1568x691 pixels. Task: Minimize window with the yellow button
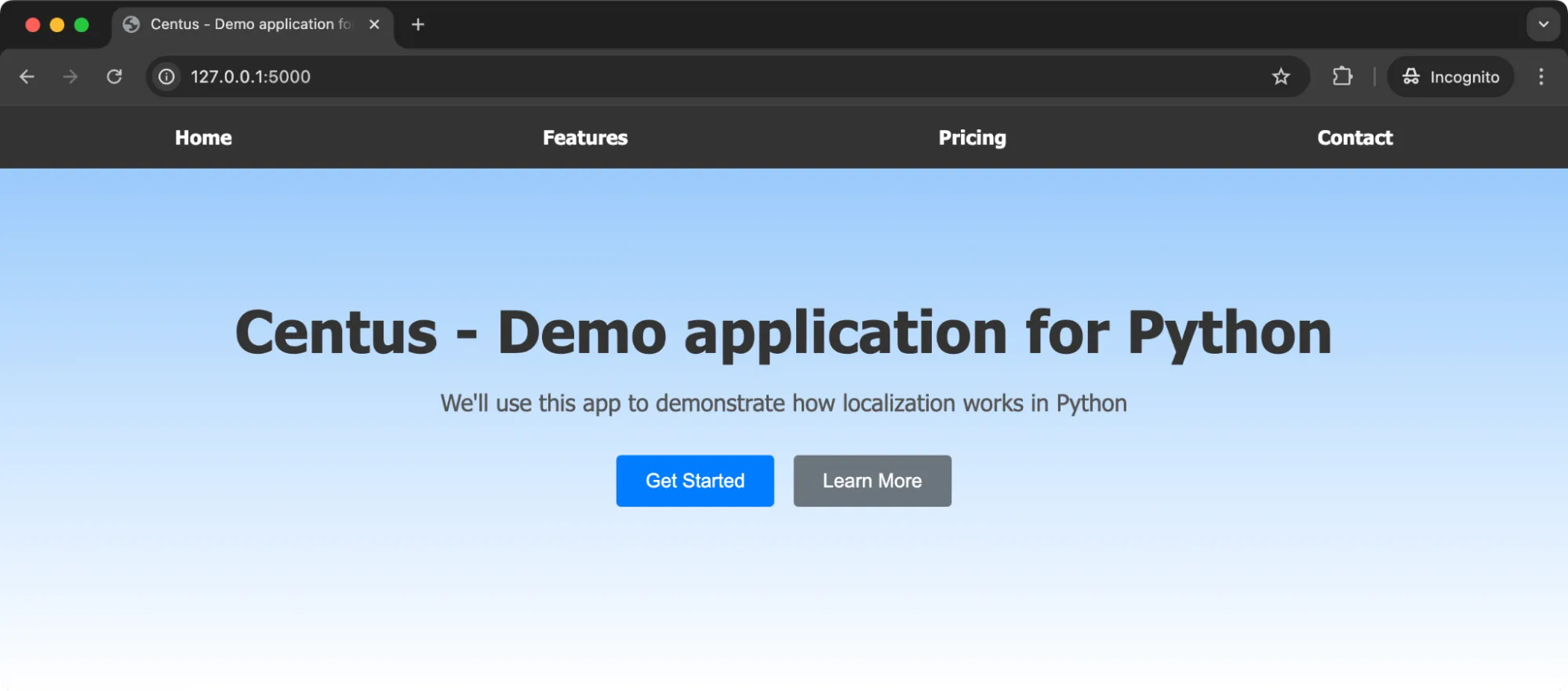(57, 24)
